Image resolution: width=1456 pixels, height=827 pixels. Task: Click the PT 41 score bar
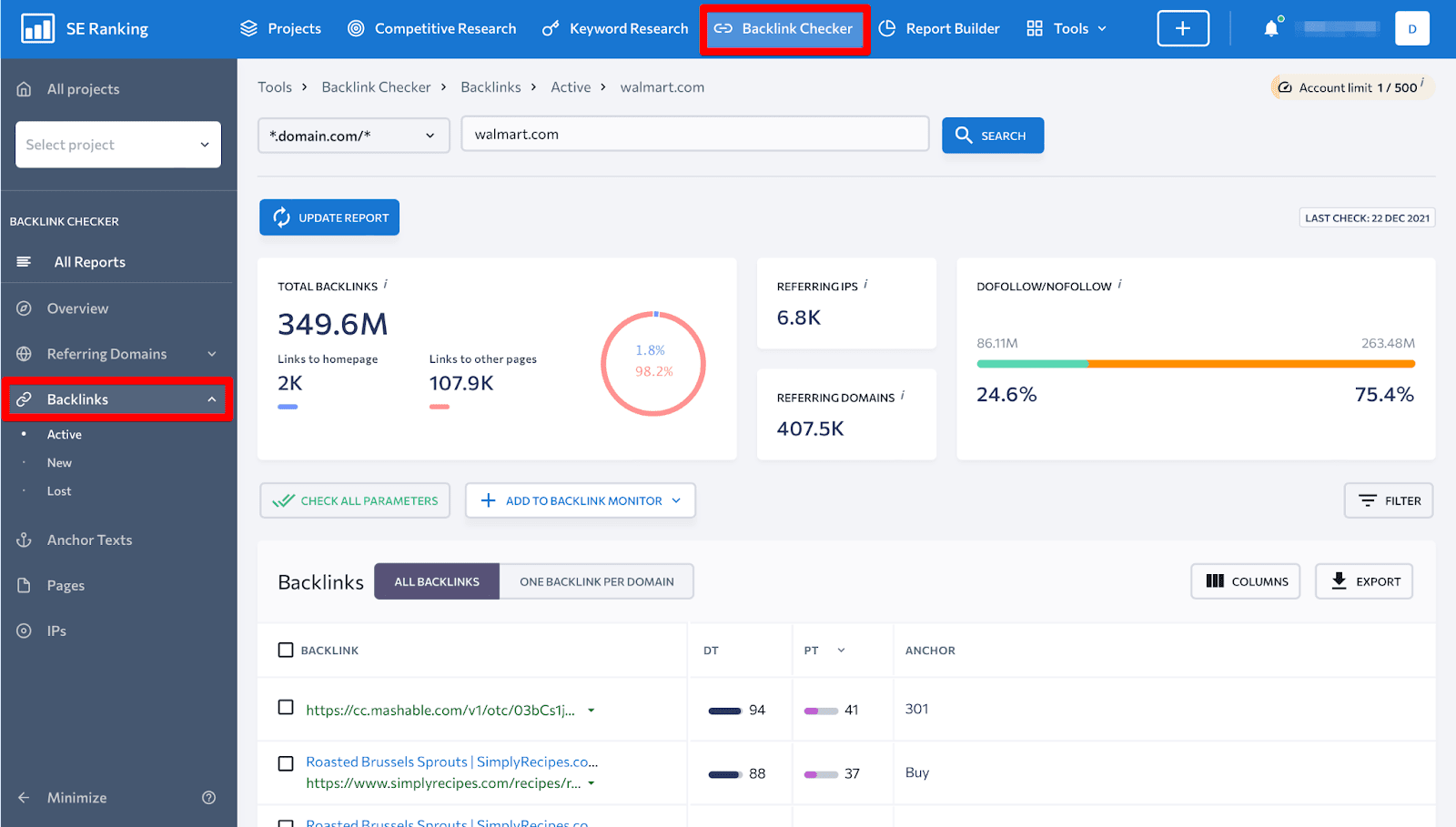click(821, 711)
